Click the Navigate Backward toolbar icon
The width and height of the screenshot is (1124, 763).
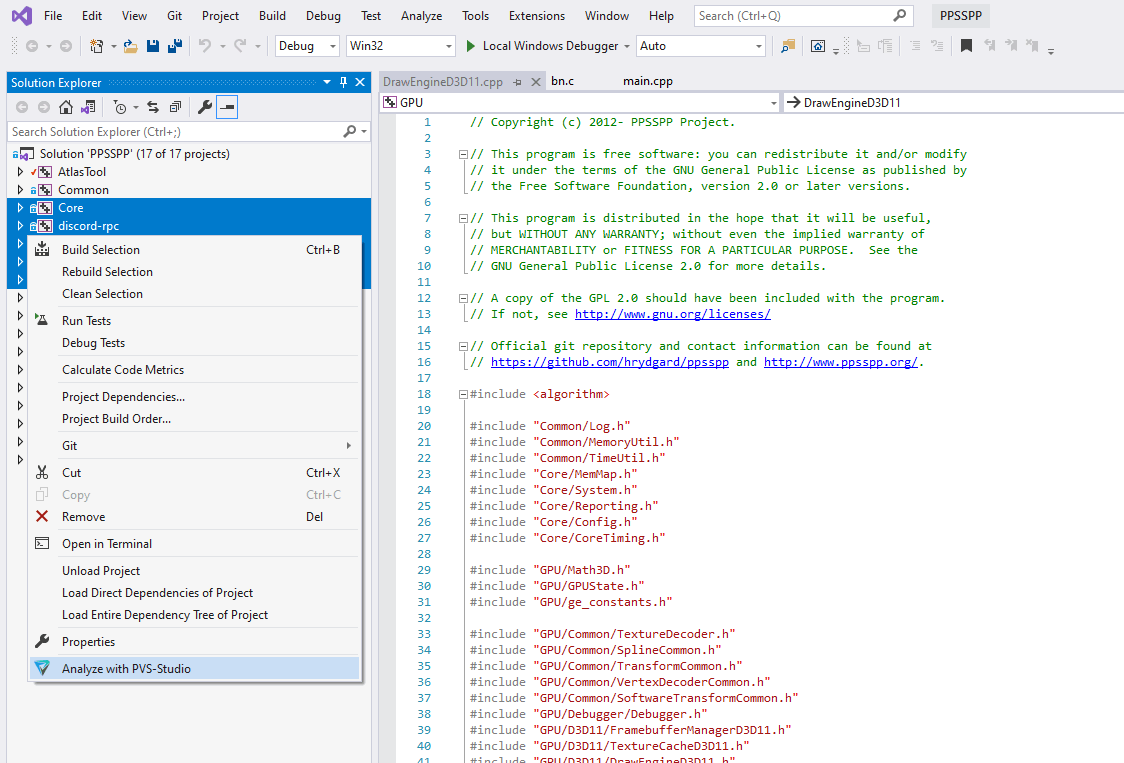click(32, 46)
